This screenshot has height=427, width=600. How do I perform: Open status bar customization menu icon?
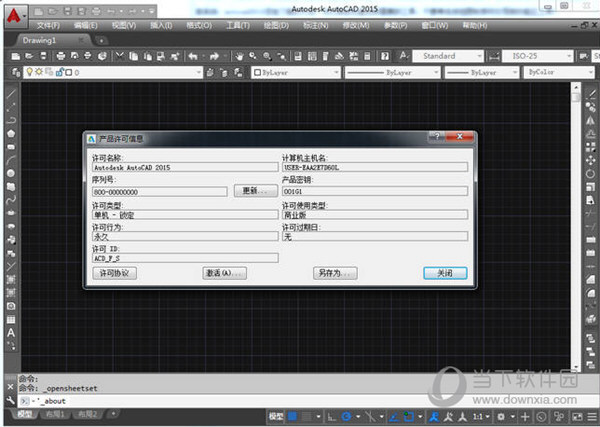tap(592, 416)
